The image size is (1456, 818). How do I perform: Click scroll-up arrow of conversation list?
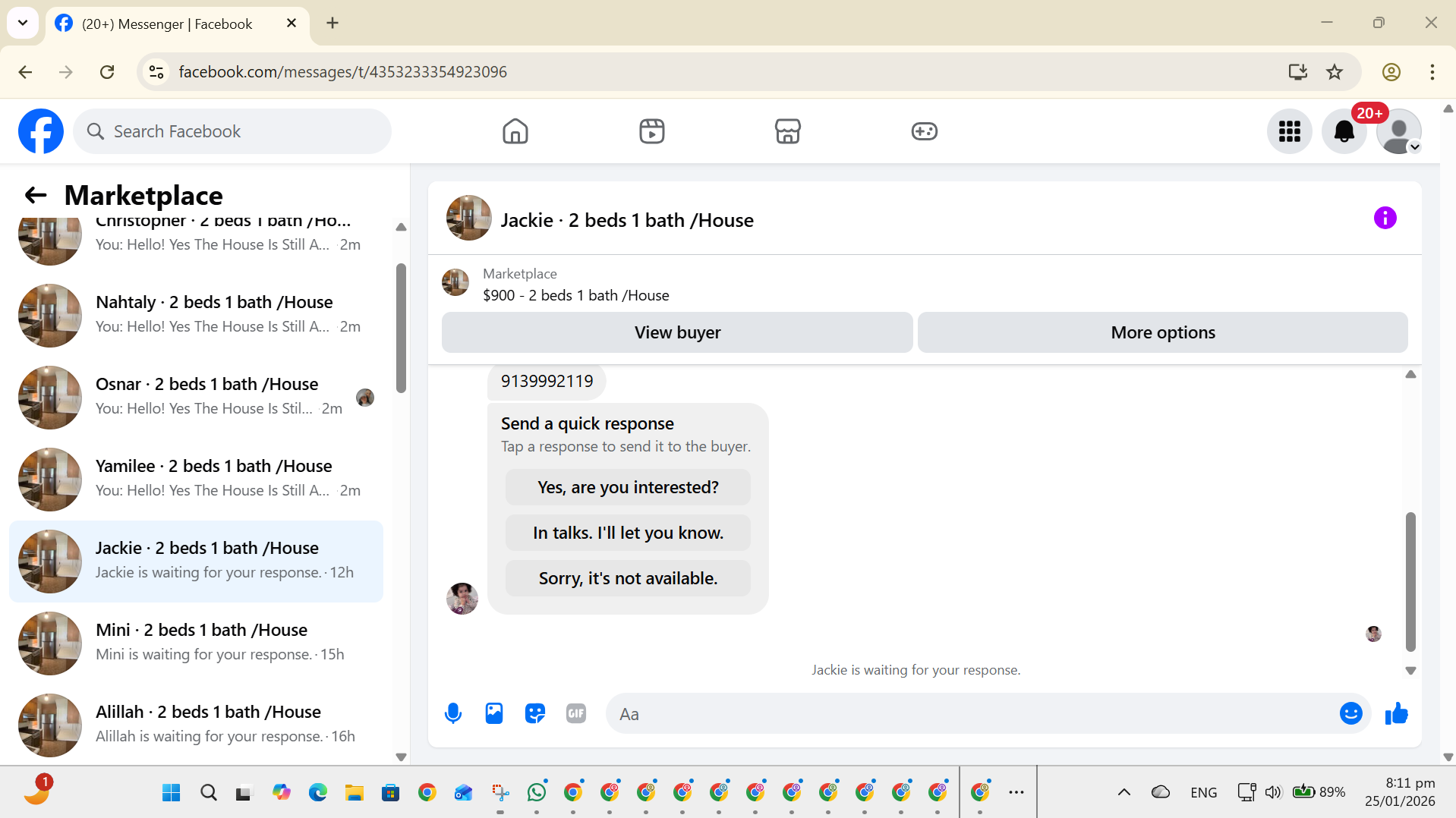(x=401, y=227)
